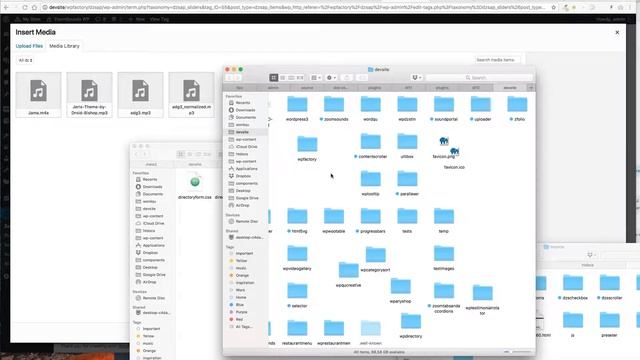This screenshot has width=640, height=360.
Task: Open Applications in devsite Finder sidebar
Action: 246,169
